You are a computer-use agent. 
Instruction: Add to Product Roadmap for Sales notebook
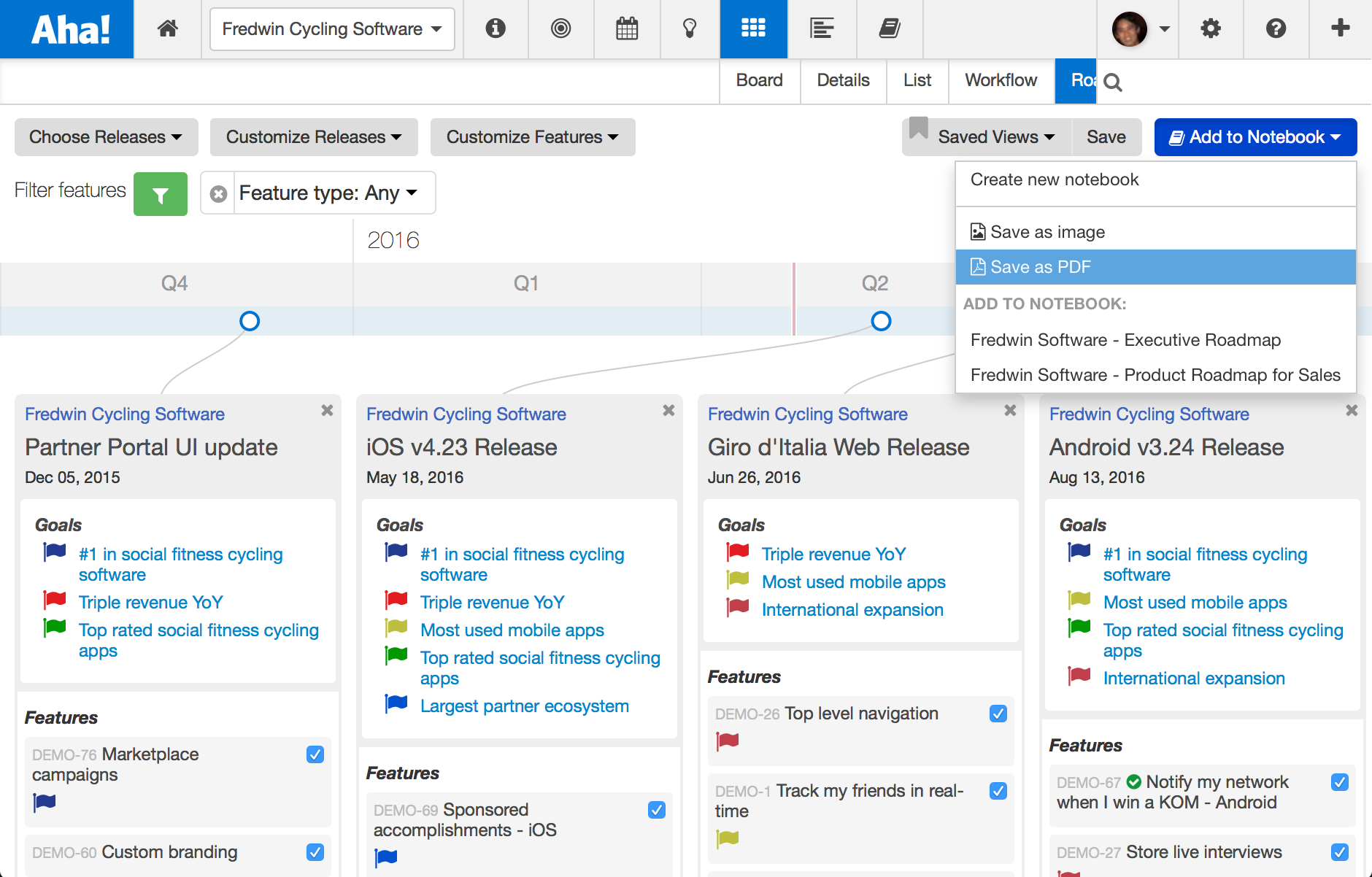tap(1155, 375)
